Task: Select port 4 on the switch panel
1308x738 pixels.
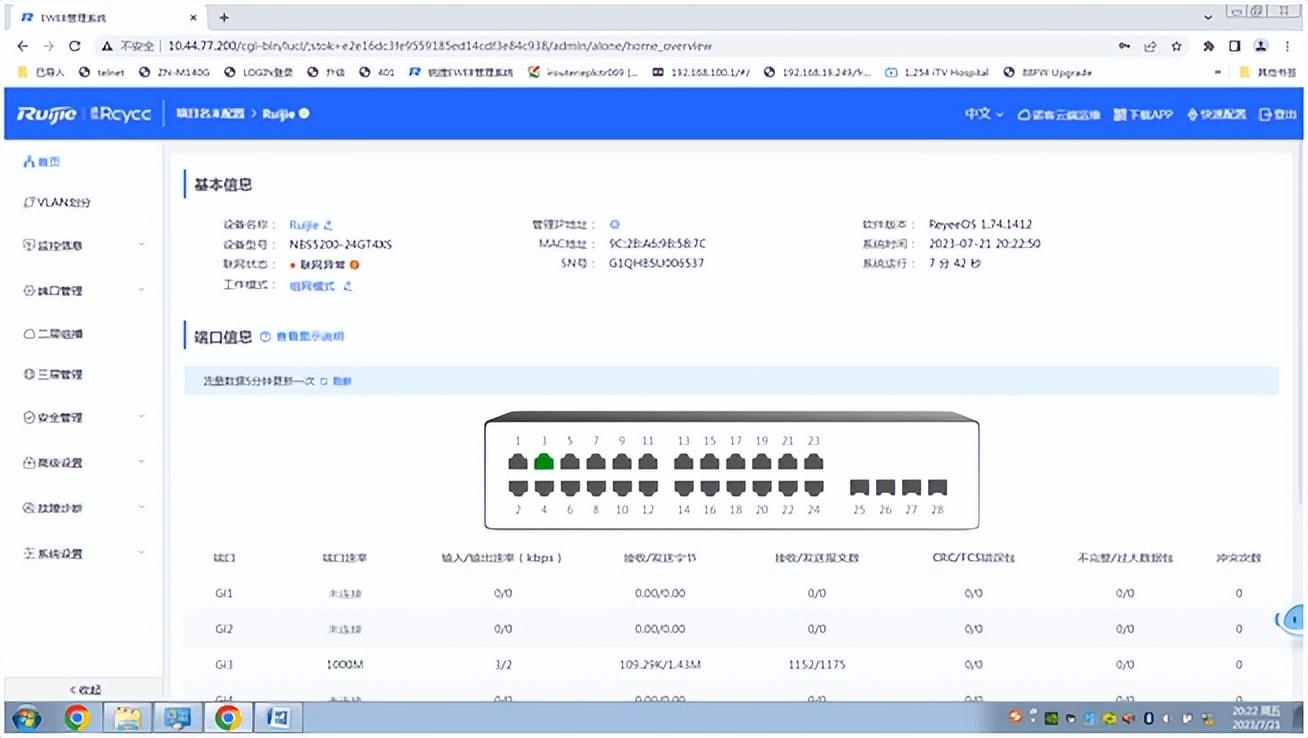Action: pyautogui.click(x=544, y=488)
